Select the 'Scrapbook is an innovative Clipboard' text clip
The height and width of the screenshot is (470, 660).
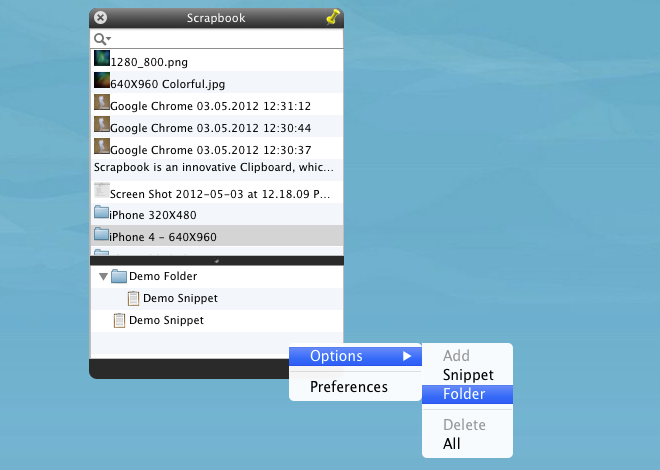(x=214, y=167)
